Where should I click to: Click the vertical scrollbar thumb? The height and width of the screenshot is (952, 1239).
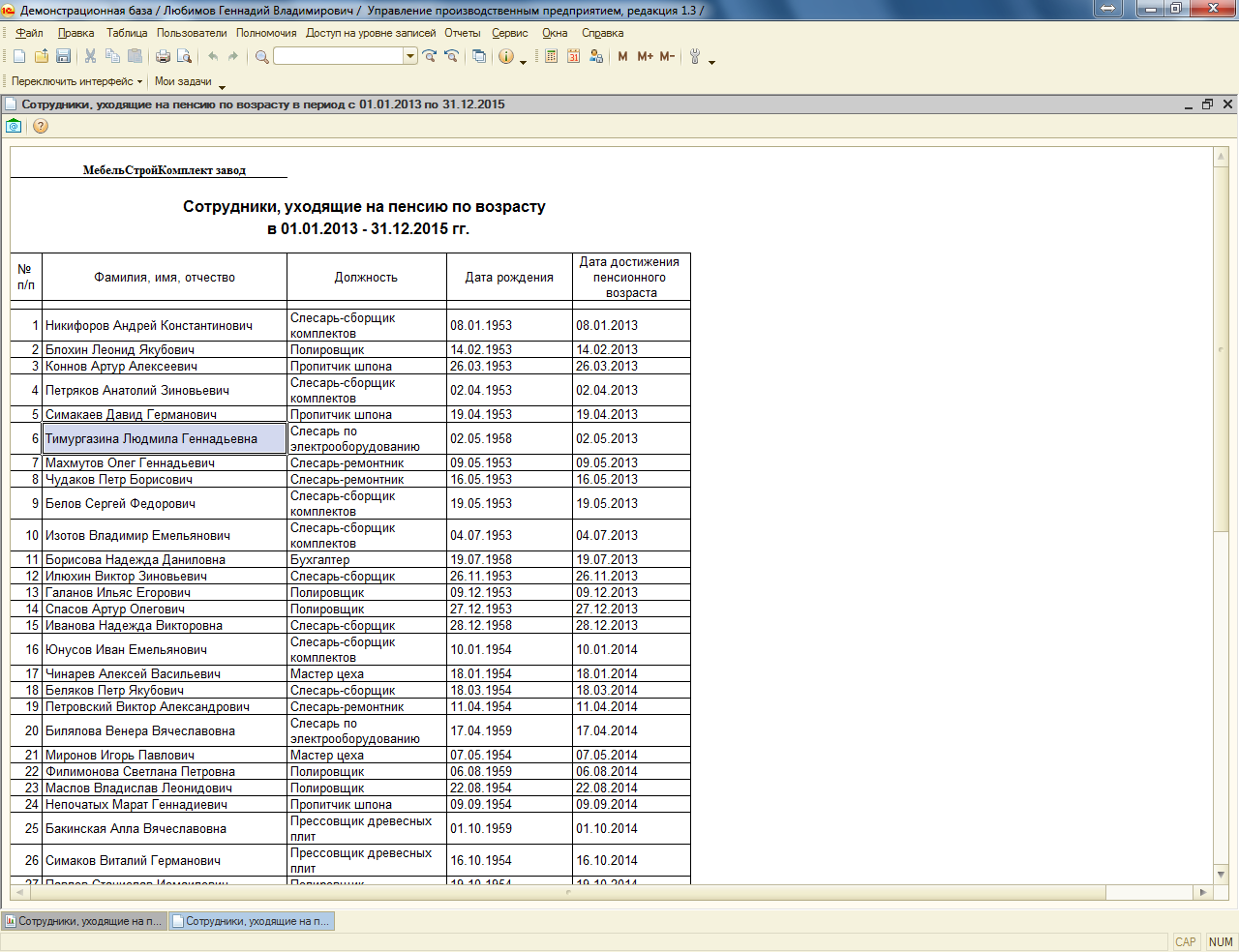click(1222, 348)
